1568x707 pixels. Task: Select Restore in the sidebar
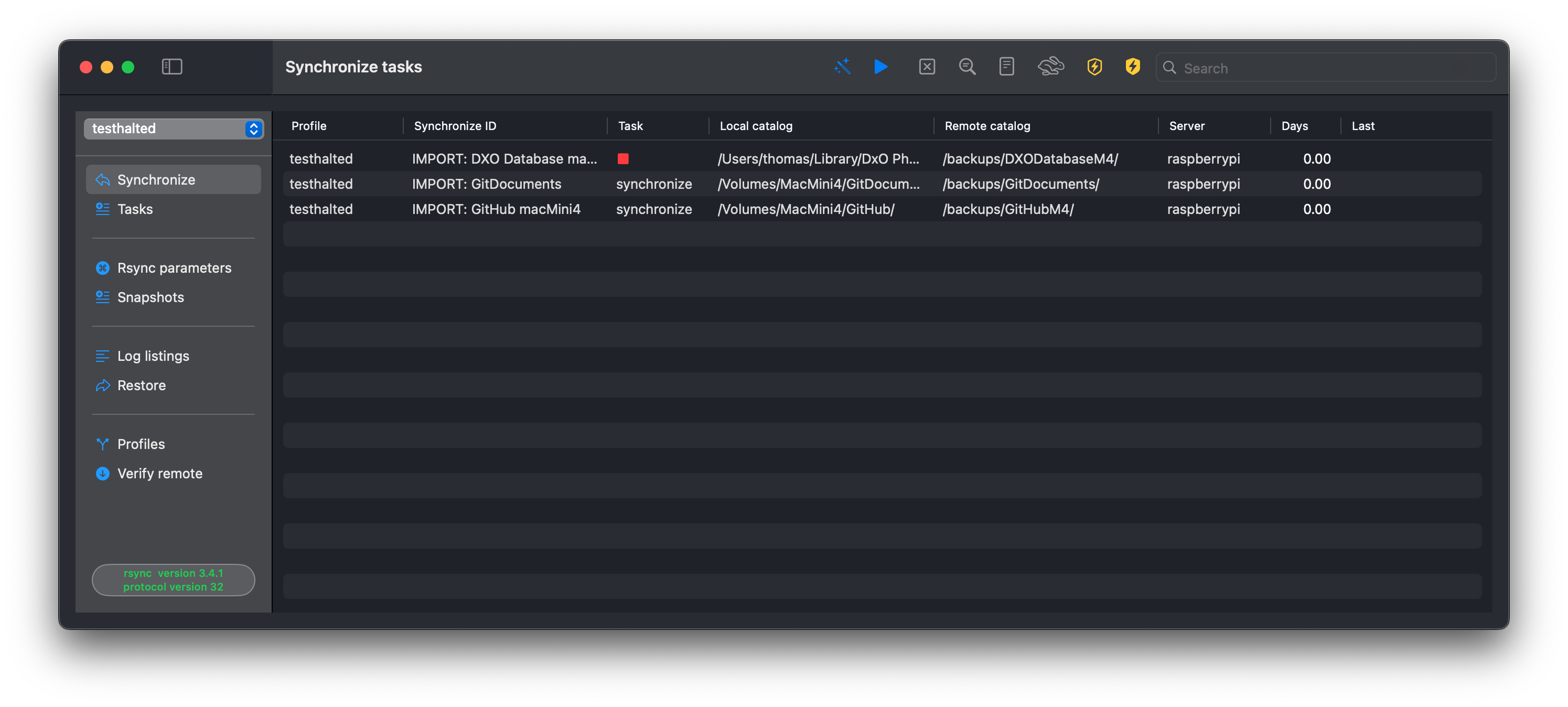(174, 385)
